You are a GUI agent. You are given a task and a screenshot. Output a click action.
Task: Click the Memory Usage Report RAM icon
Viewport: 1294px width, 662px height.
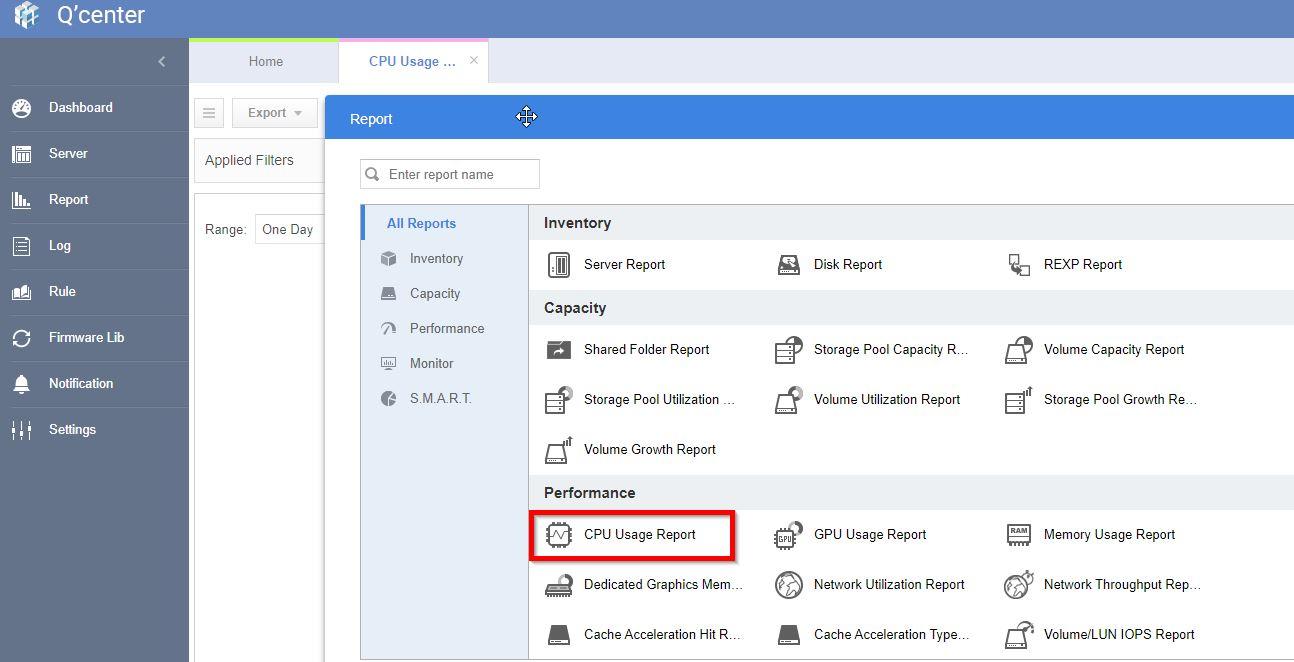point(1019,535)
